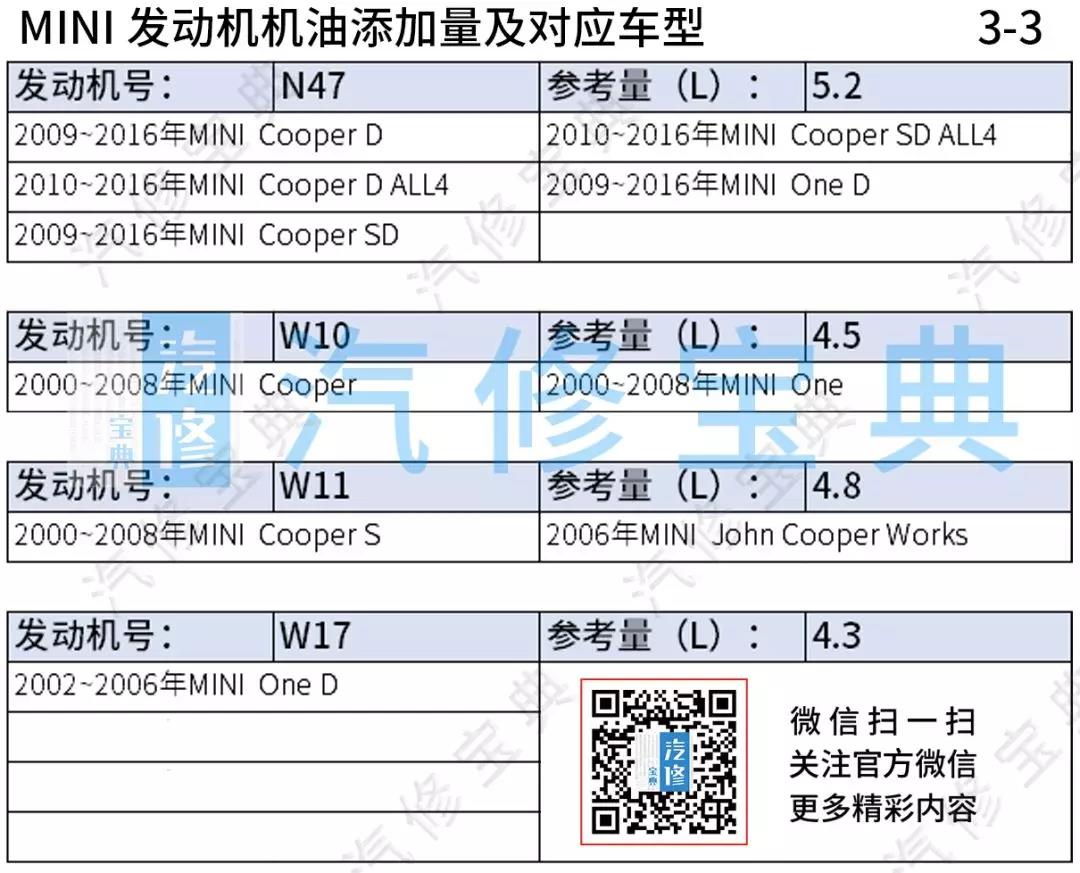
Task: Click row '2006年MINI John Cooper Works'
Action: click(805, 537)
